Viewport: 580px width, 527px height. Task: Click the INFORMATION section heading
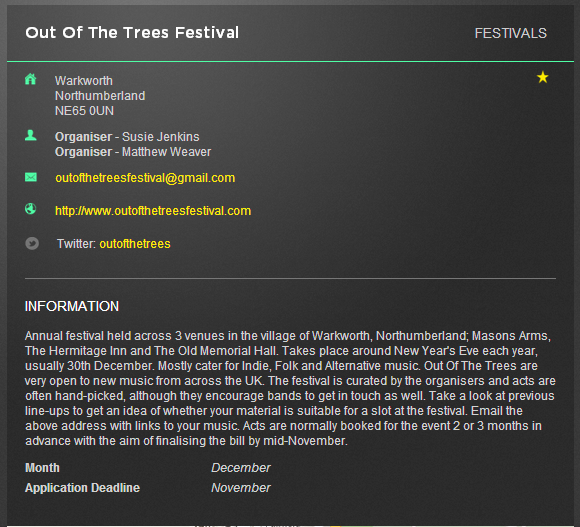pyautogui.click(x=72, y=306)
